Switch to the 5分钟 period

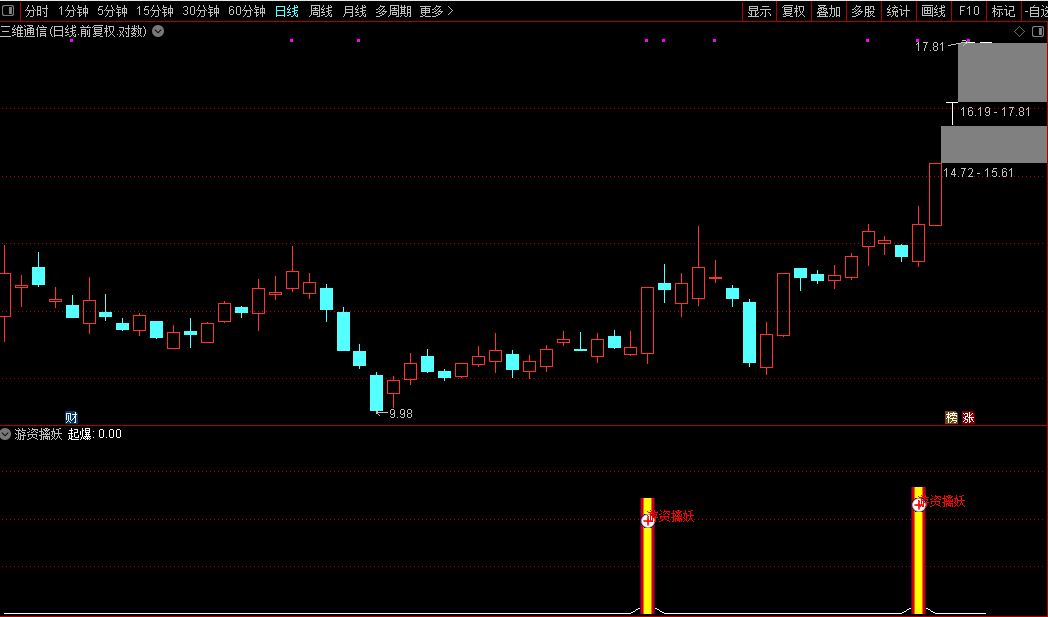point(112,11)
